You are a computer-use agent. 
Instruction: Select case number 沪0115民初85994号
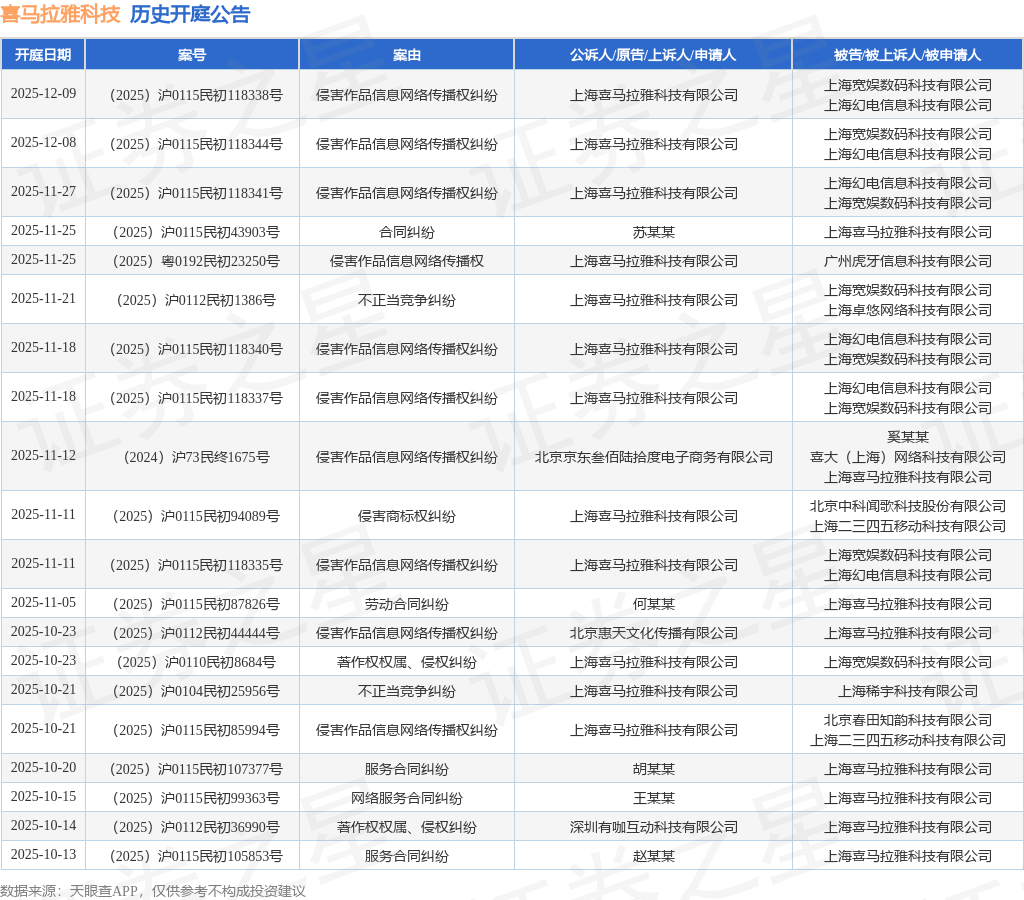[x=196, y=730]
